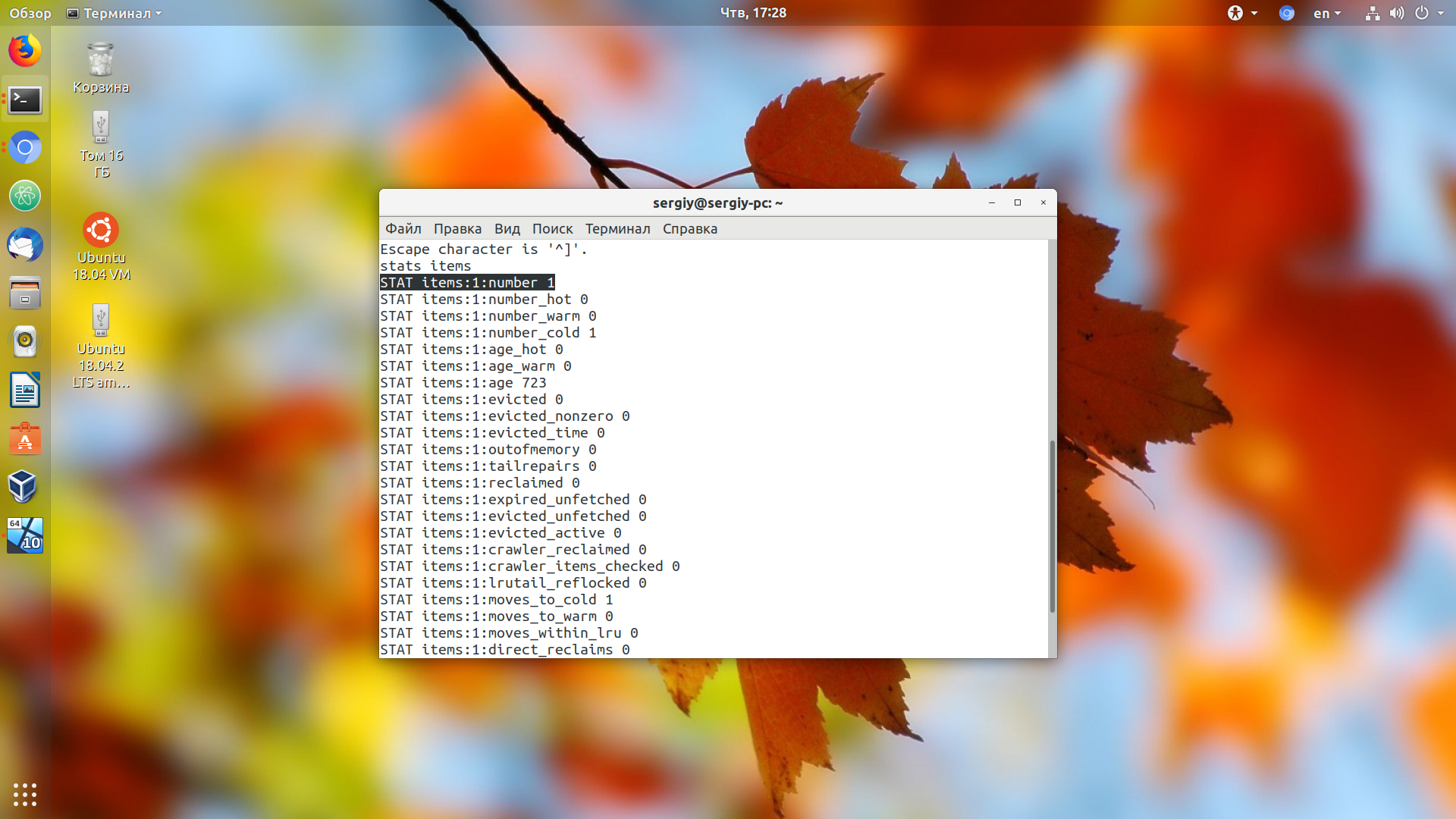The width and height of the screenshot is (1456, 819).
Task: Open Thunderbird mail from the dock
Action: tap(25, 245)
